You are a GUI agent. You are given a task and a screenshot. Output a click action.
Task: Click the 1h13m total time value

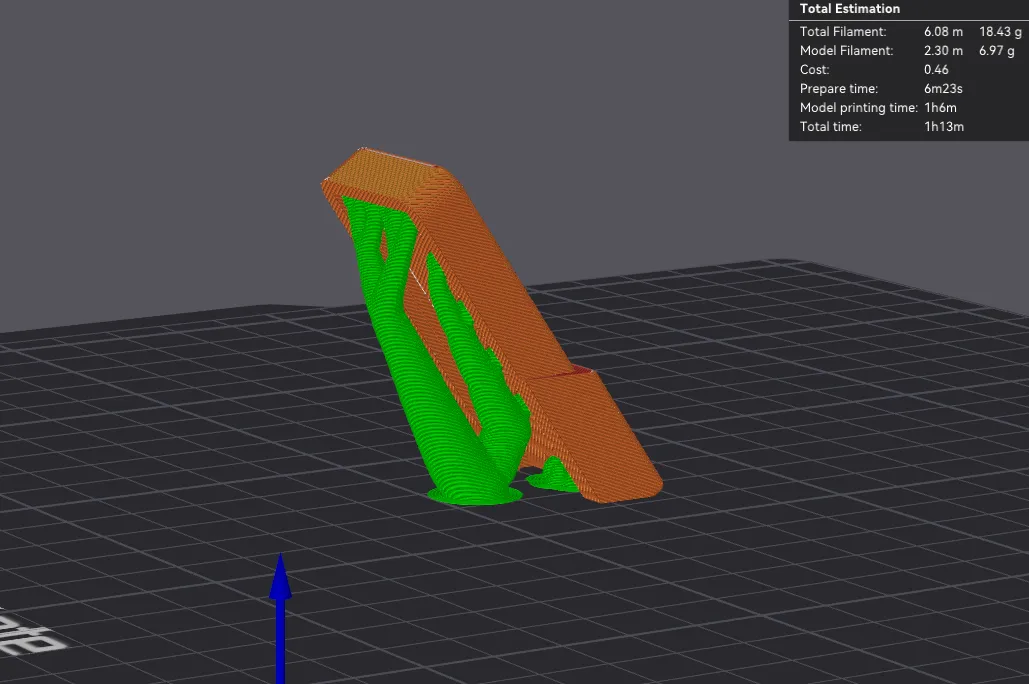[x=944, y=127]
